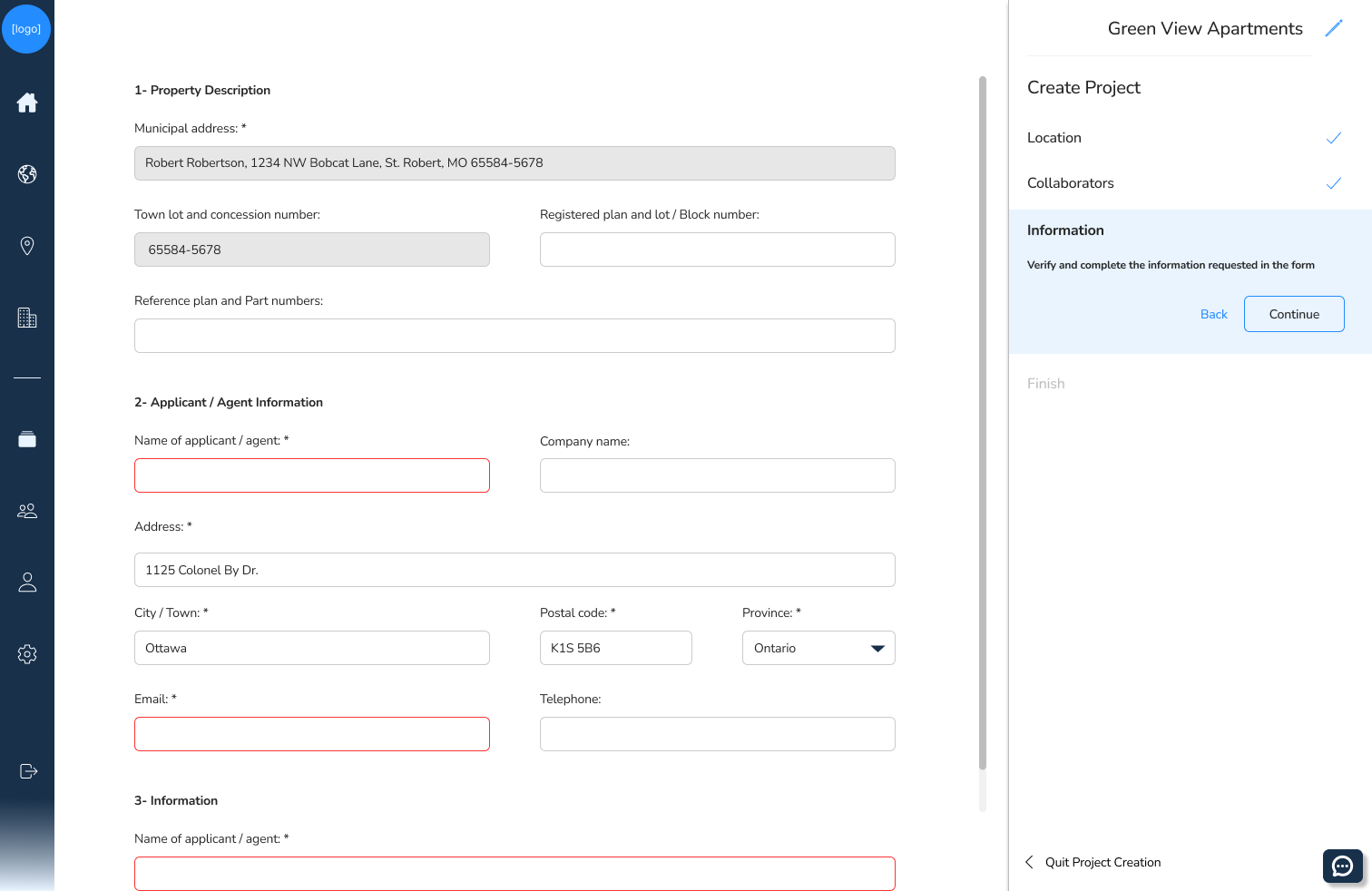Focus Registered plan and lot / Block number field
The height and width of the screenshot is (891, 1372).
click(x=718, y=250)
